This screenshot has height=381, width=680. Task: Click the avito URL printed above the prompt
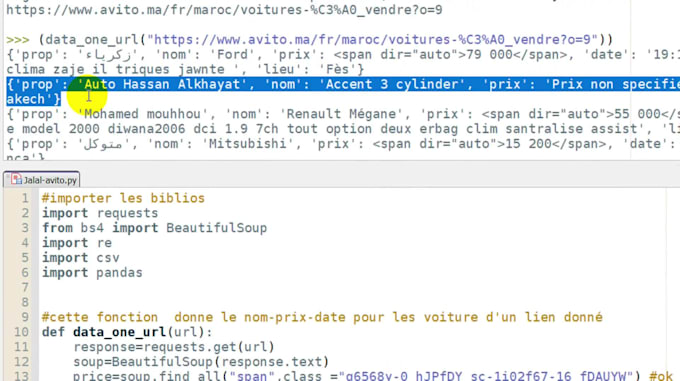point(224,10)
